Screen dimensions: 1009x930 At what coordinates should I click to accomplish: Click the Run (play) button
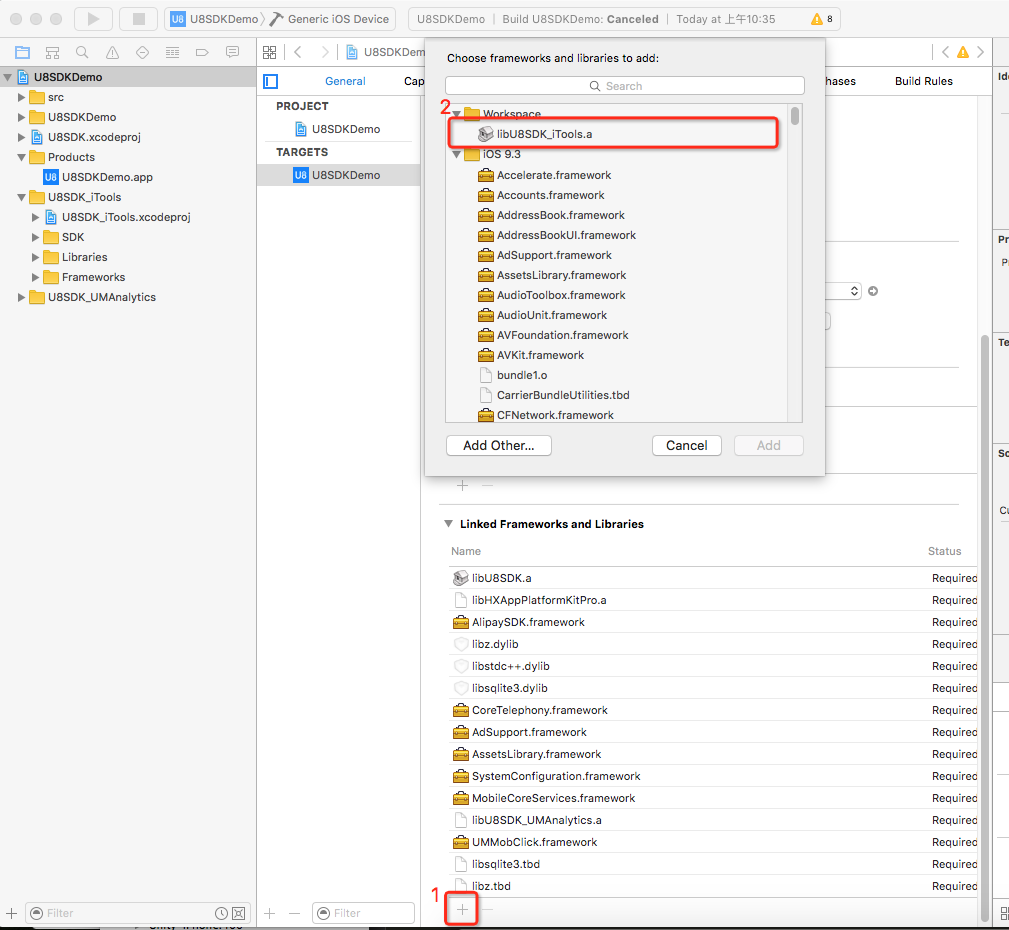click(x=93, y=19)
